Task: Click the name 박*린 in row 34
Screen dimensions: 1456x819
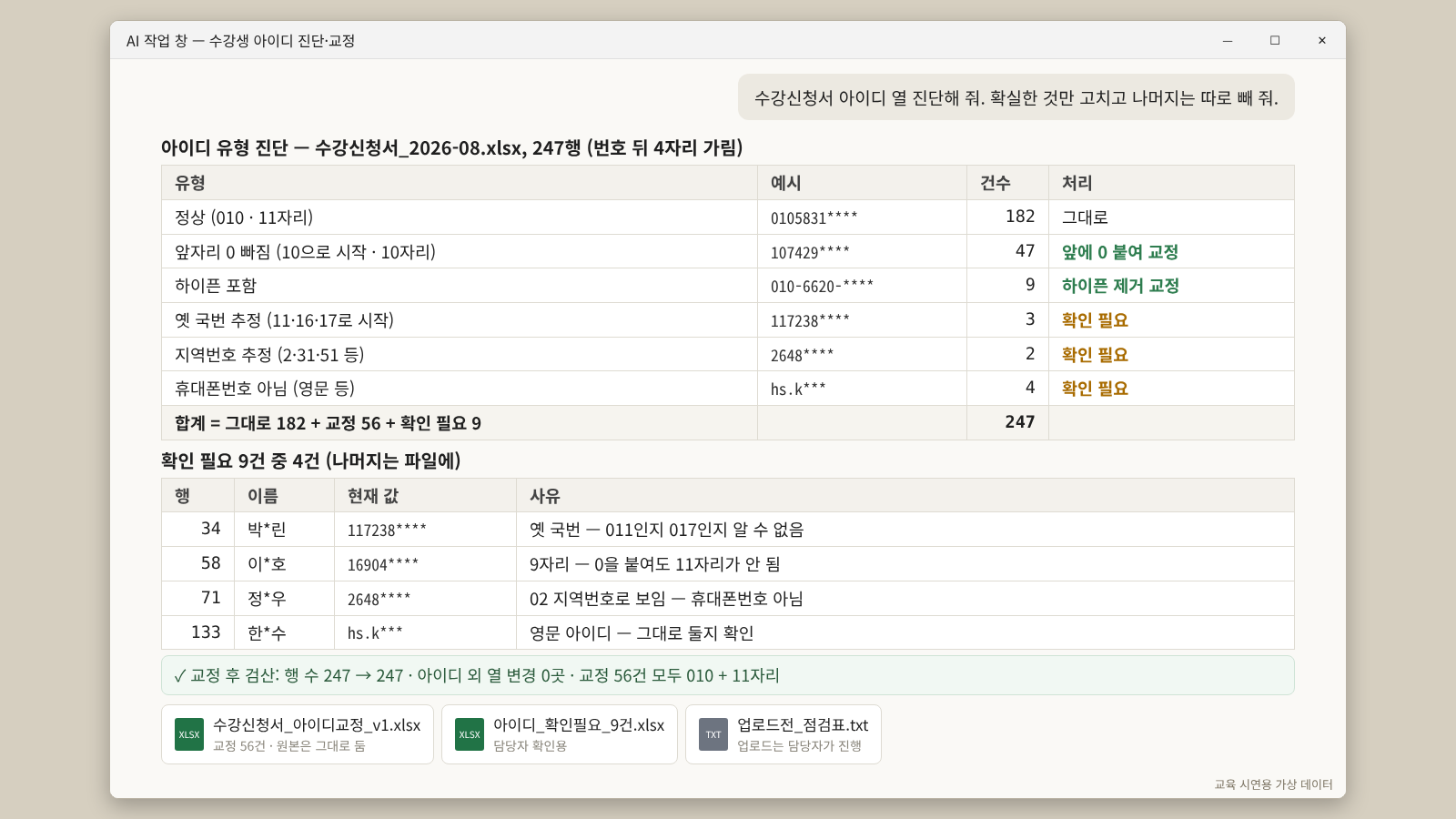Action: pos(267,530)
